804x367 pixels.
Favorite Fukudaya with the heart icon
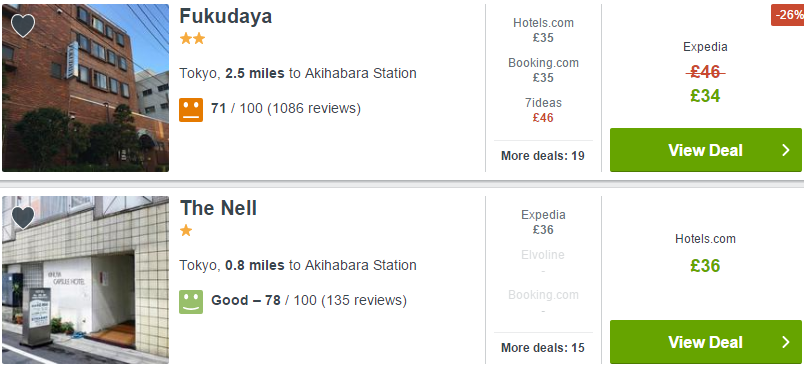pos(23,26)
